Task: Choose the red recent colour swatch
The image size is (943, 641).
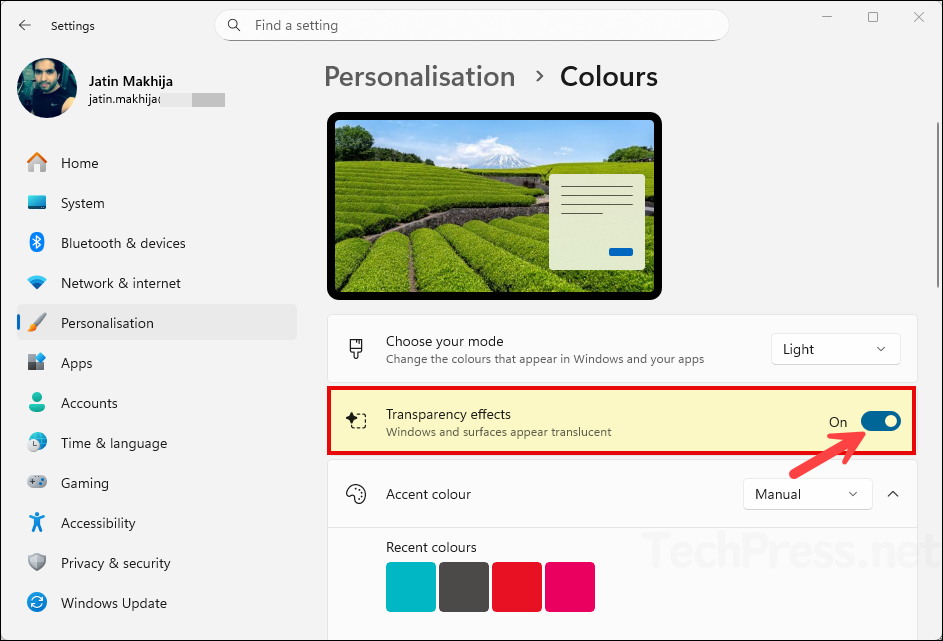Action: click(517, 587)
